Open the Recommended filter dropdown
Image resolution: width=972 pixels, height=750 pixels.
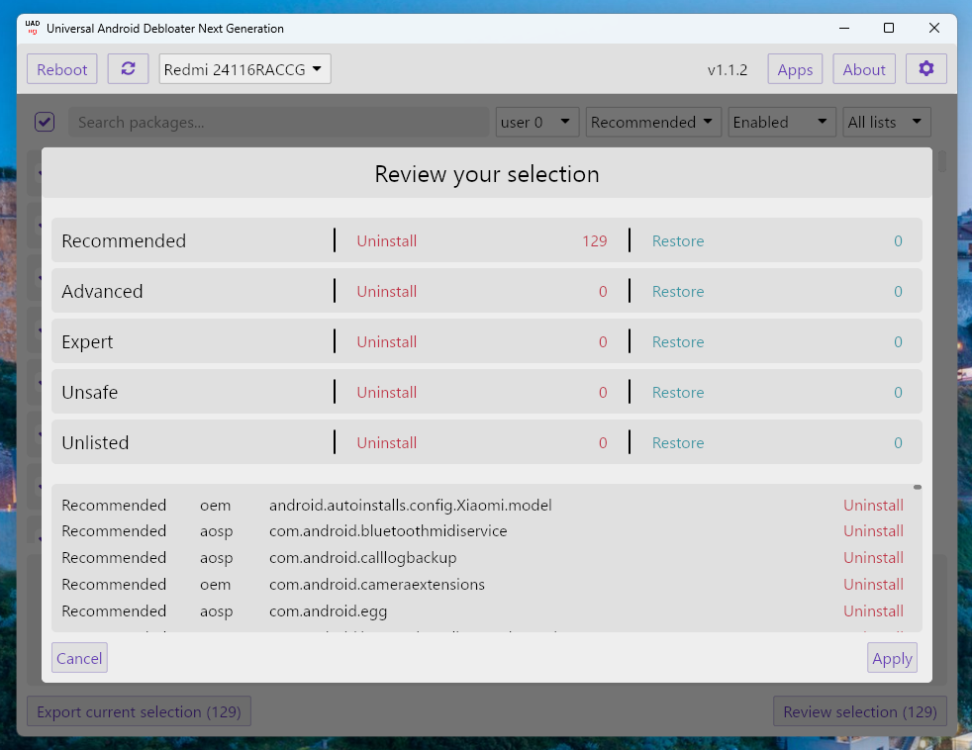653,122
